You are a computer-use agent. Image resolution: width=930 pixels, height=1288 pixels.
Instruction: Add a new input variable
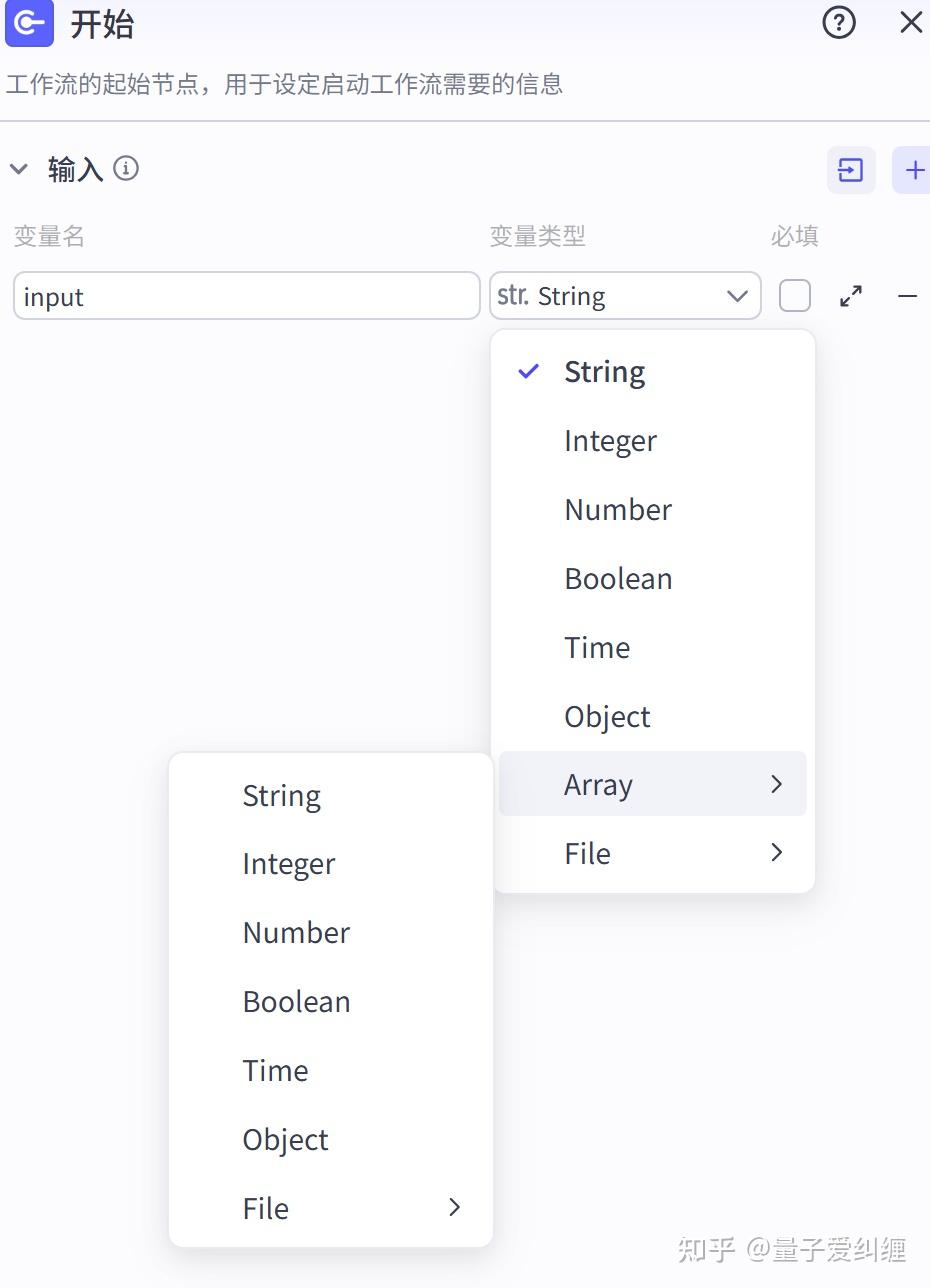click(x=913, y=170)
